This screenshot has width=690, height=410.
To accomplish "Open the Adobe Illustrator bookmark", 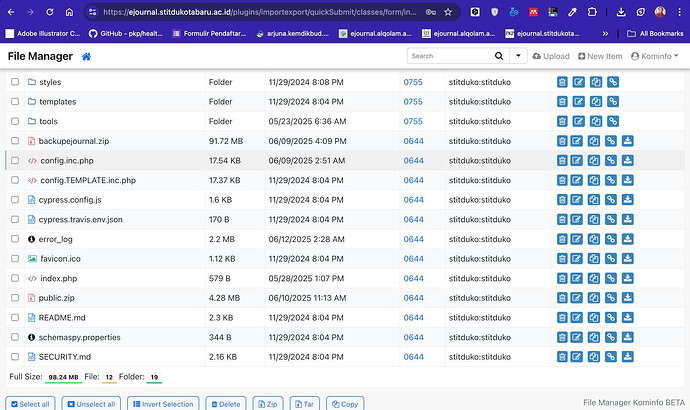I will 43,33.
